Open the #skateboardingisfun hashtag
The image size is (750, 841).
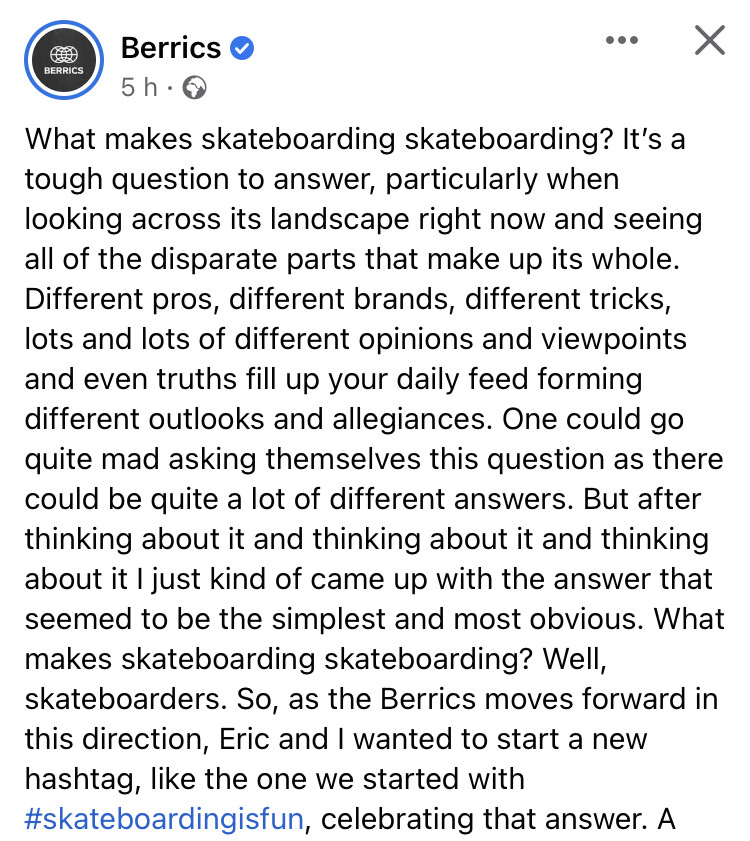pos(164,820)
